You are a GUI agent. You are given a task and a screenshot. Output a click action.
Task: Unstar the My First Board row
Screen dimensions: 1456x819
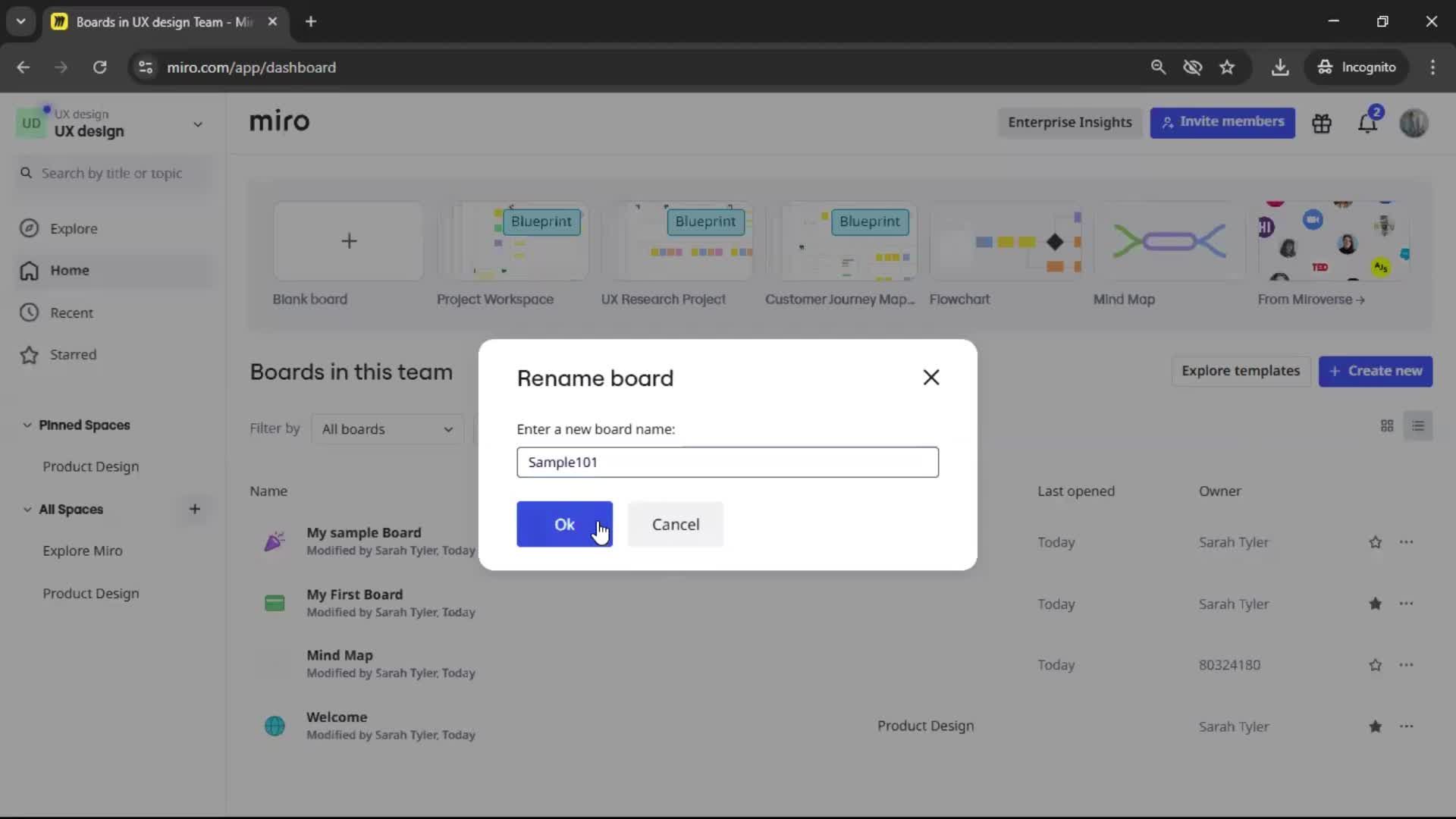click(x=1375, y=604)
